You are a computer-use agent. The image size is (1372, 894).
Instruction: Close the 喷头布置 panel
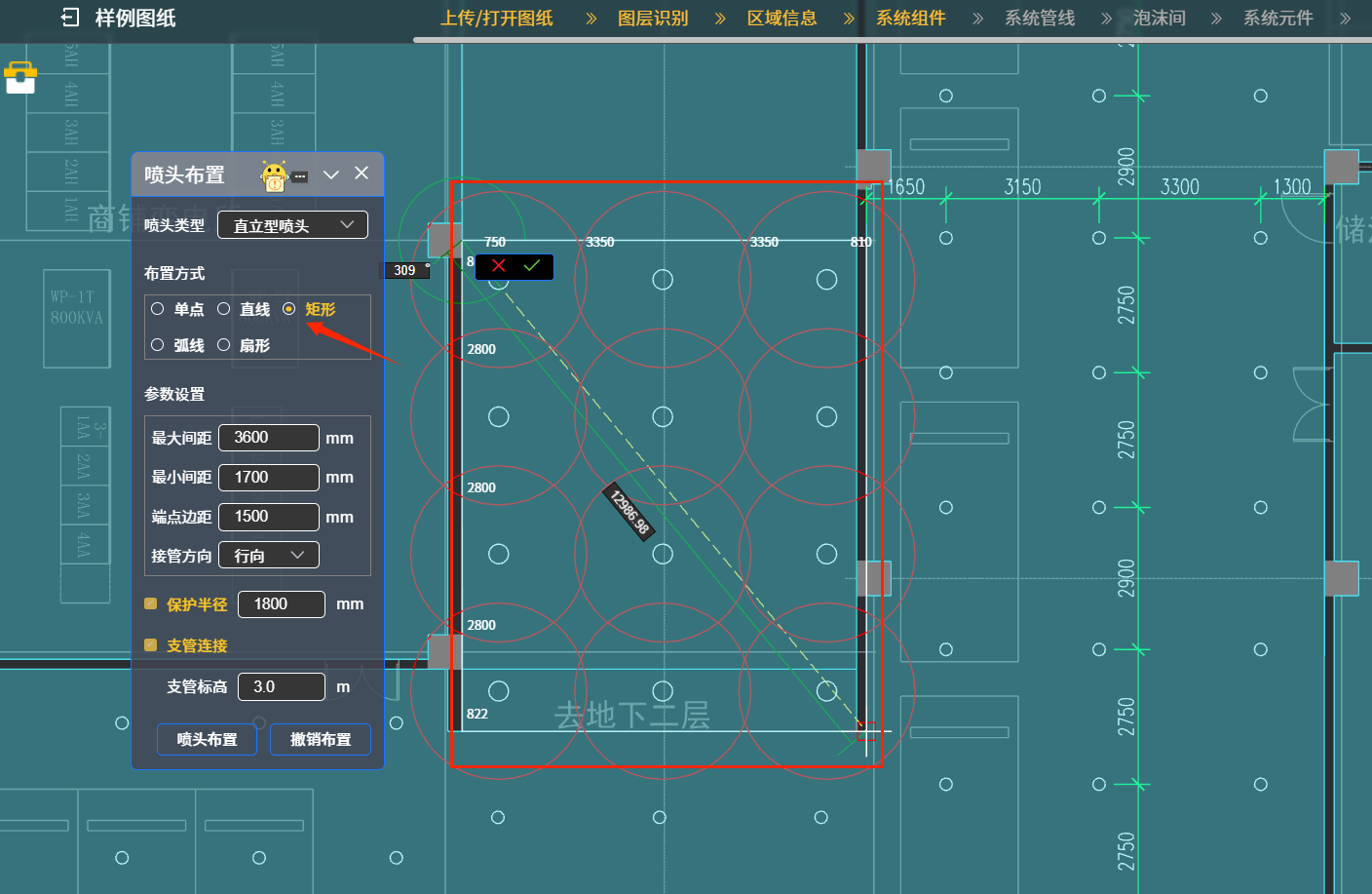362,174
